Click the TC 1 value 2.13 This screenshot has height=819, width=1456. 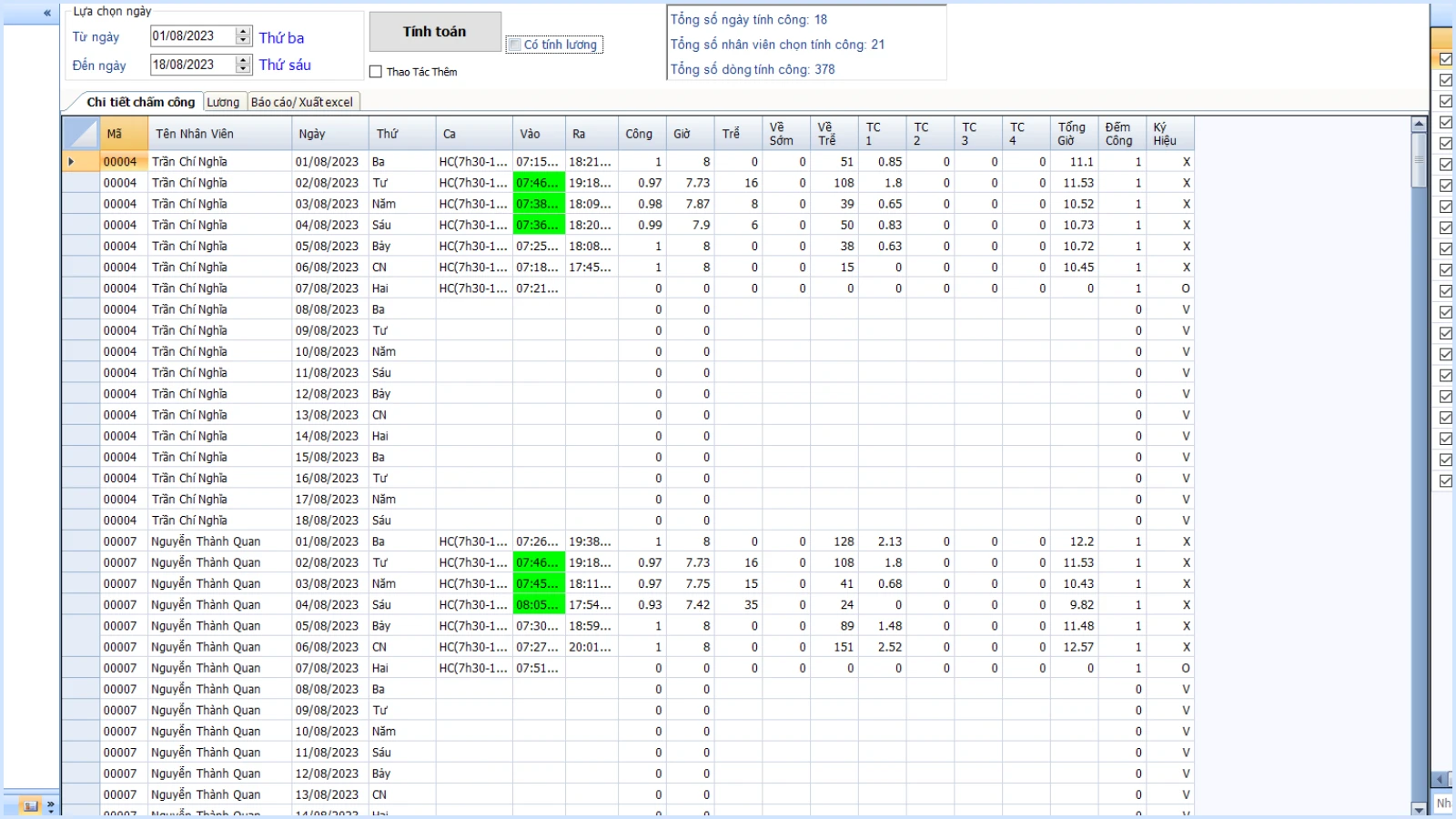[x=883, y=541]
